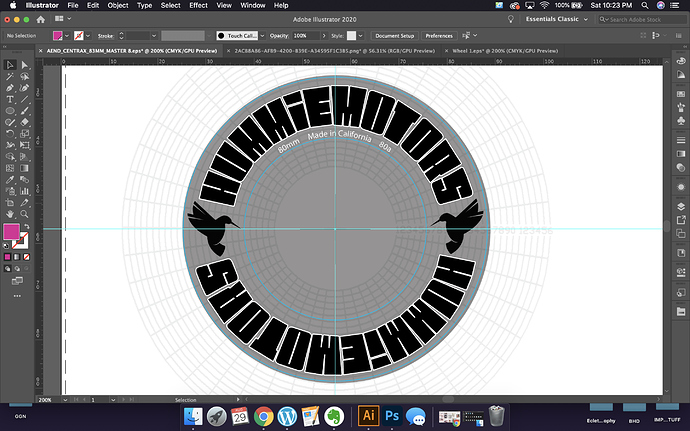Switch to the 2AC88A86 png document tab
The image size is (690, 431).
pyautogui.click(x=334, y=51)
